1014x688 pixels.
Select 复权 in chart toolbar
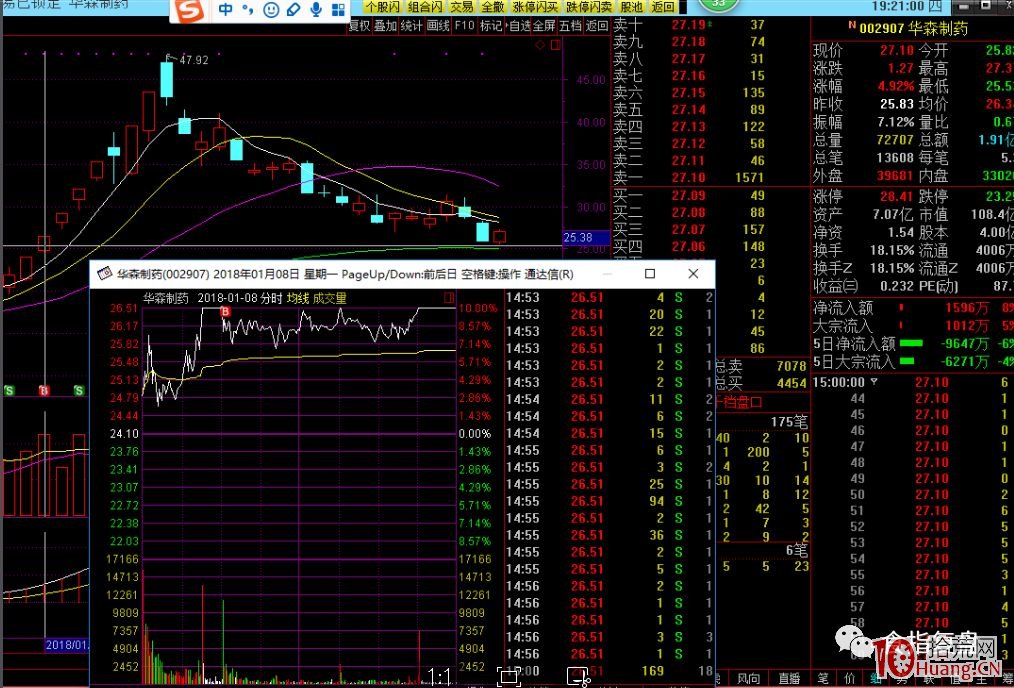(x=360, y=26)
